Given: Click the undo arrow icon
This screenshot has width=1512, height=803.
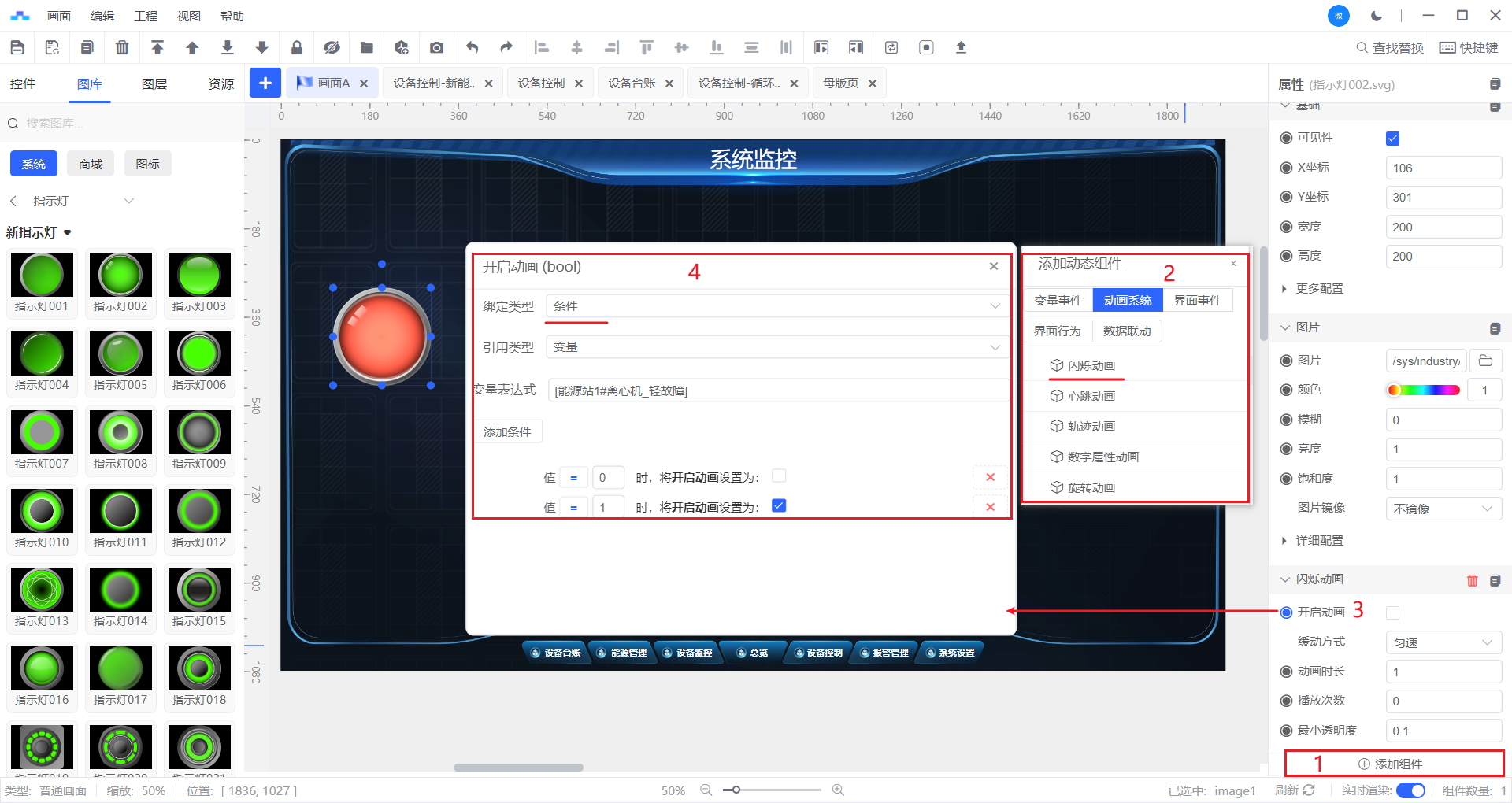Looking at the screenshot, I should tap(472, 48).
